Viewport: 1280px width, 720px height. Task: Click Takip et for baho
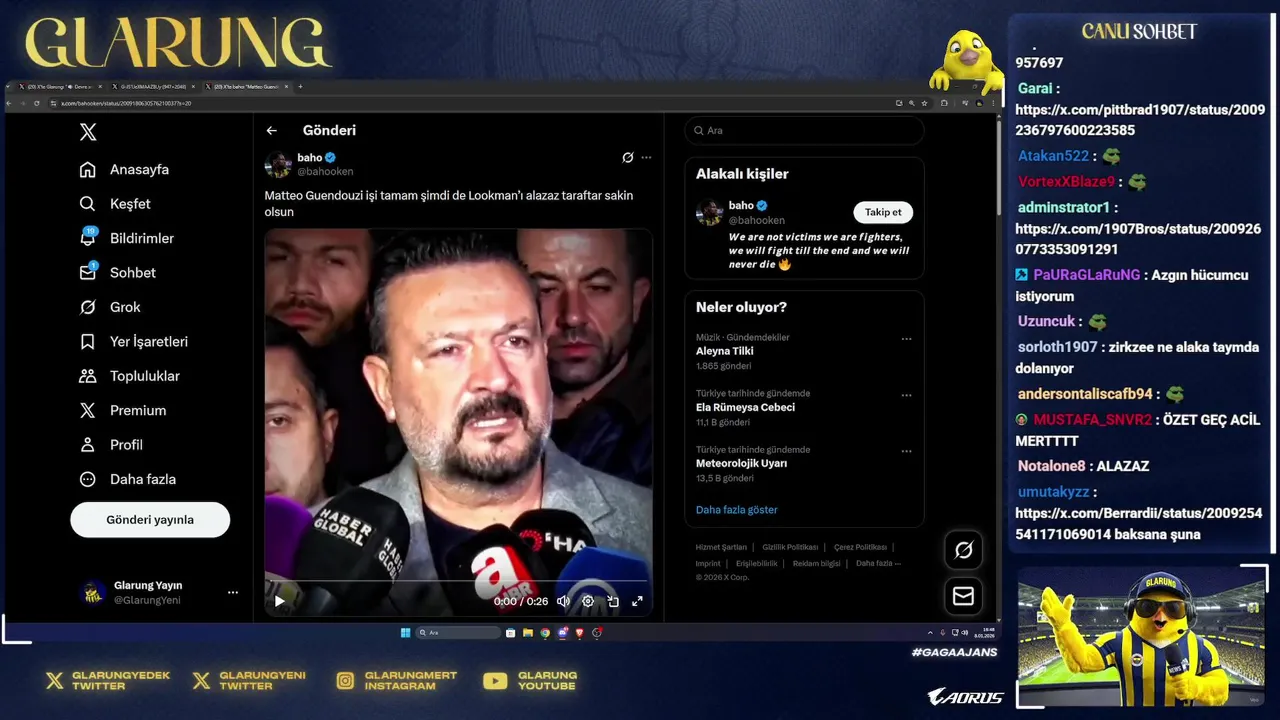(x=883, y=212)
